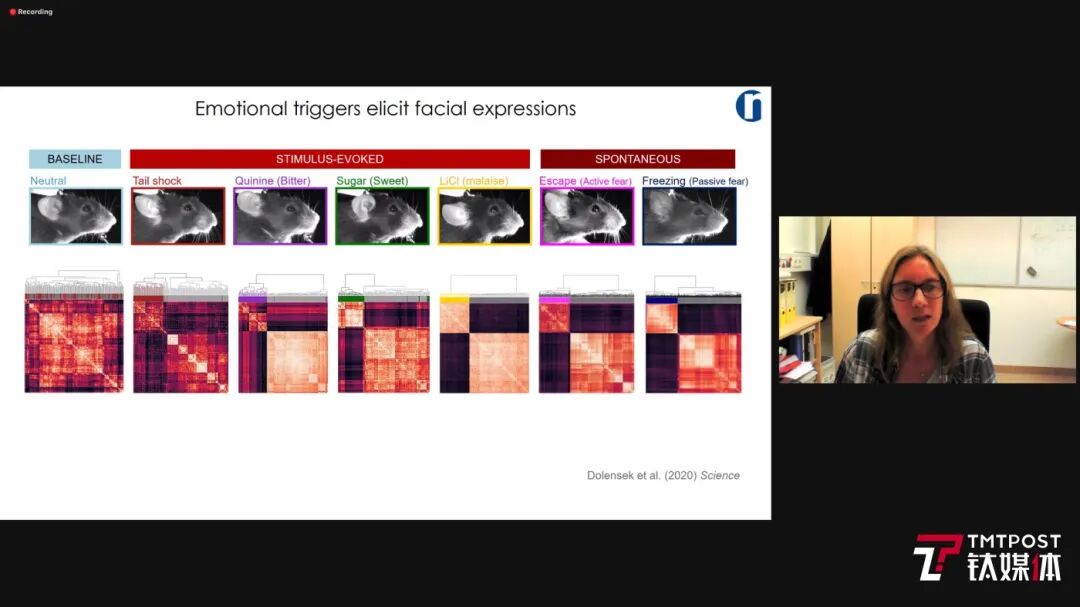
Task: Open the Freezing (Passive fear) mouse thumbnail
Action: pos(689,216)
